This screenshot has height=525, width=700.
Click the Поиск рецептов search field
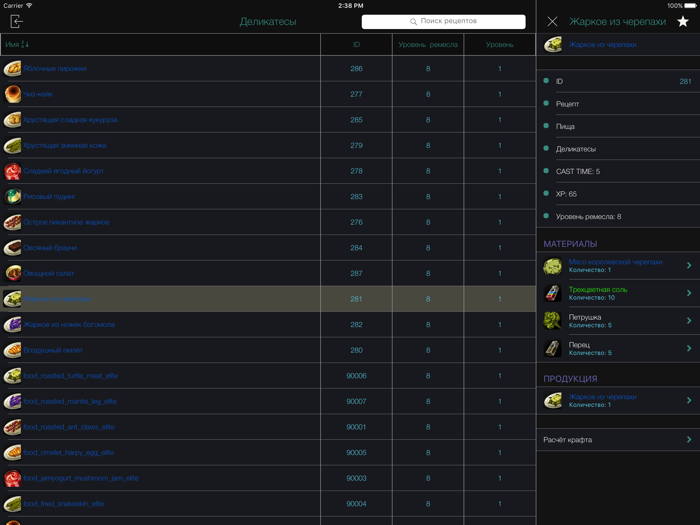pyautogui.click(x=443, y=21)
